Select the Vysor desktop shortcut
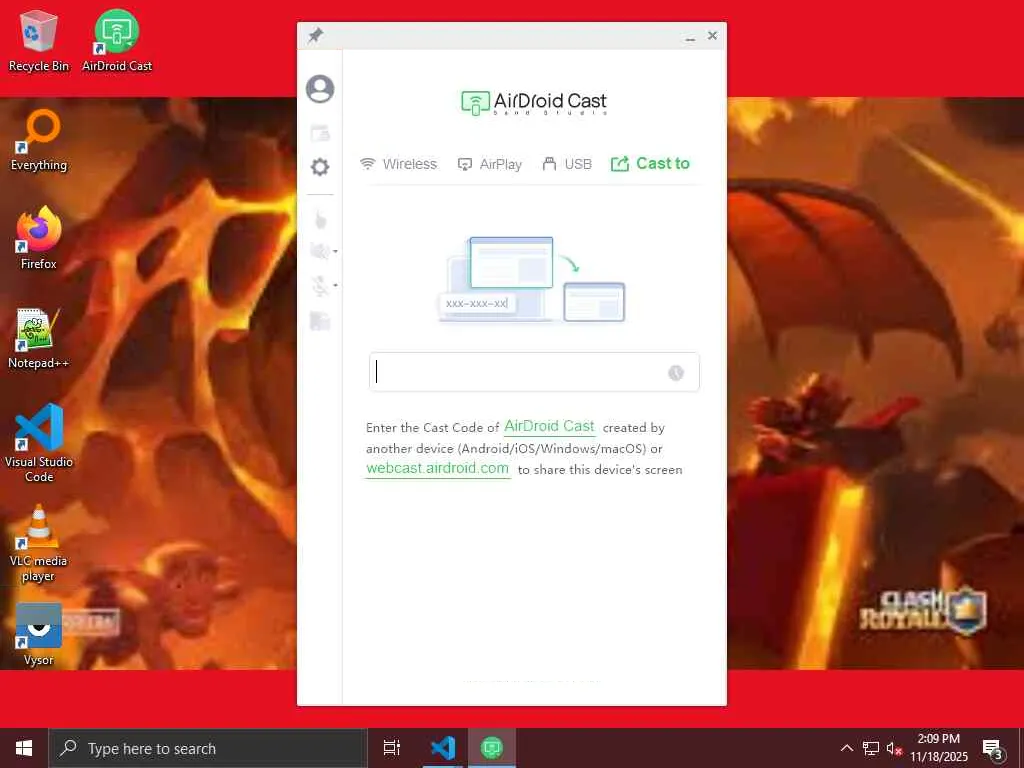Image resolution: width=1024 pixels, height=768 pixels. point(39,635)
